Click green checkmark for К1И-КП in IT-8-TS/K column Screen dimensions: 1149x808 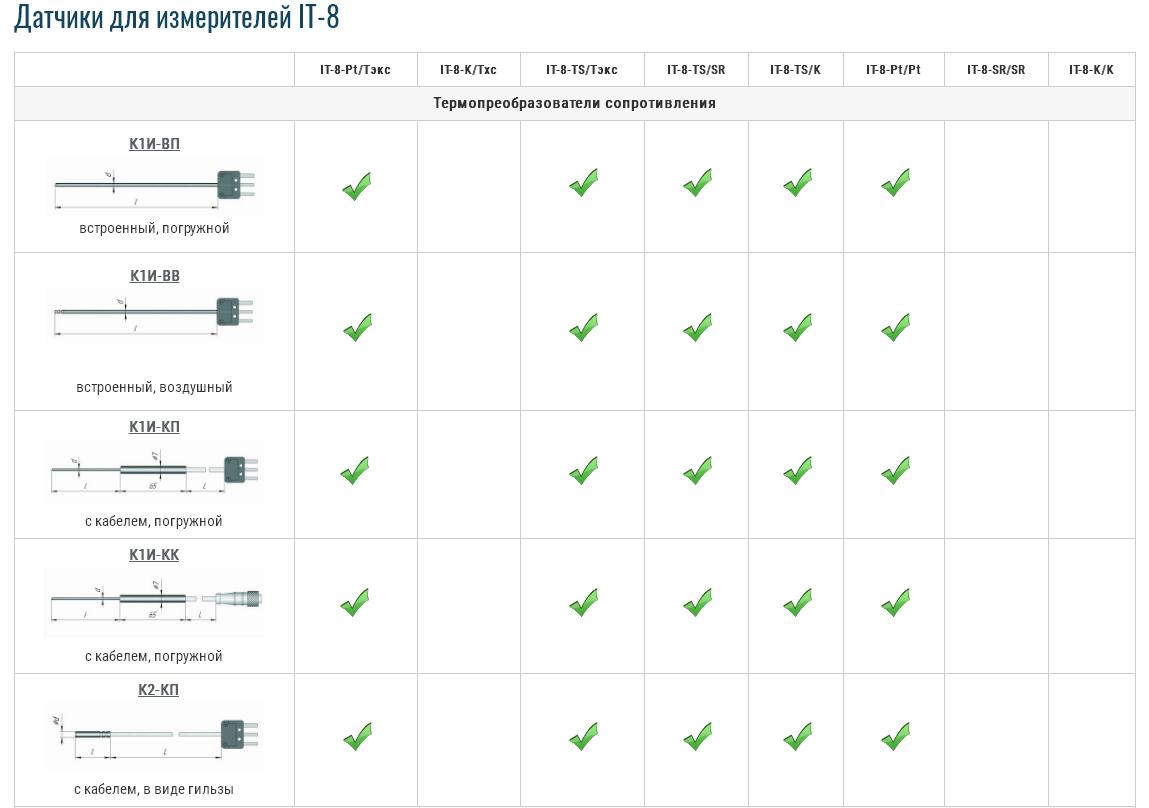797,469
